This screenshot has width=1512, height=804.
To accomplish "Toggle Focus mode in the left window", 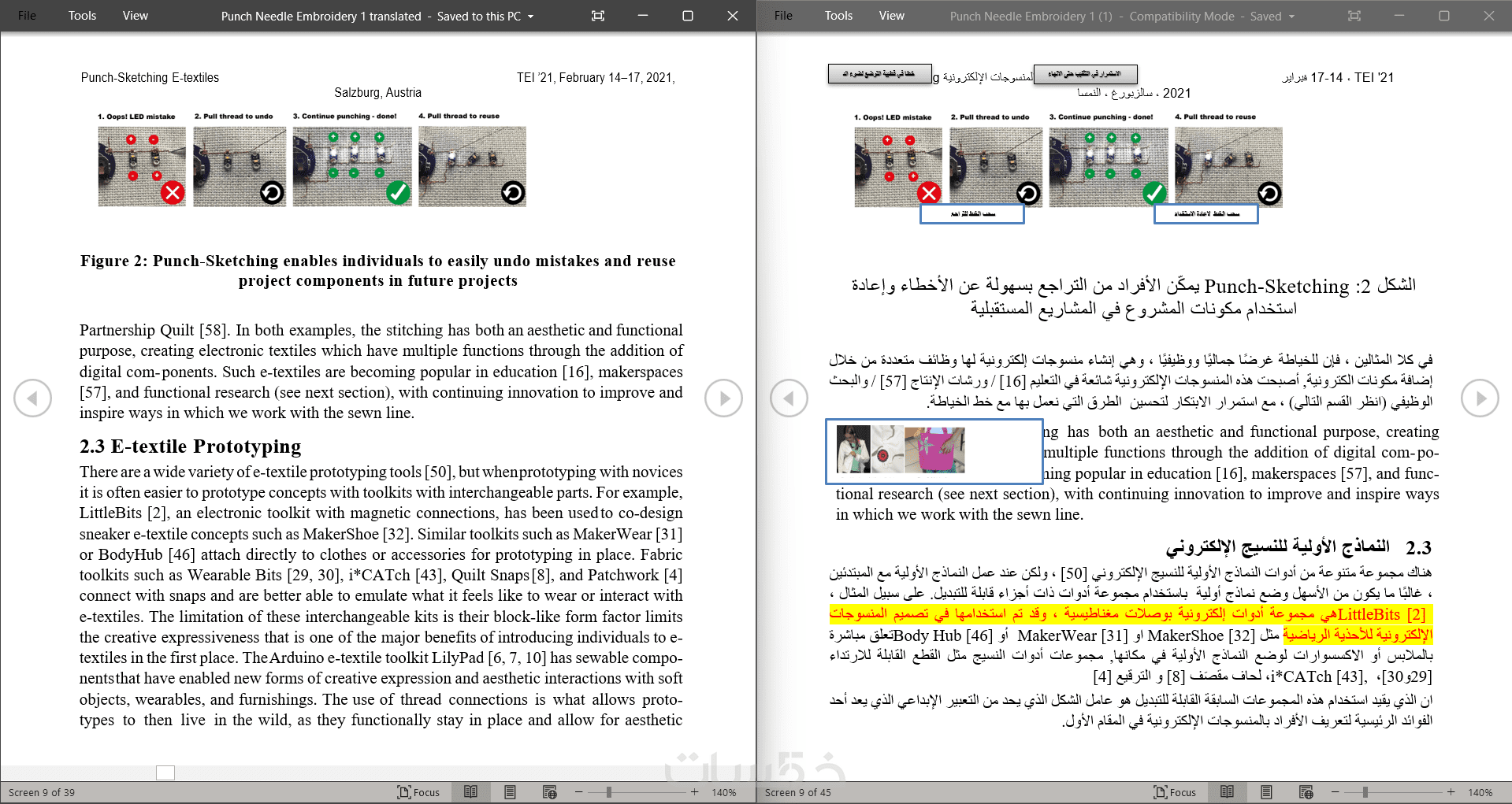I will [x=418, y=792].
